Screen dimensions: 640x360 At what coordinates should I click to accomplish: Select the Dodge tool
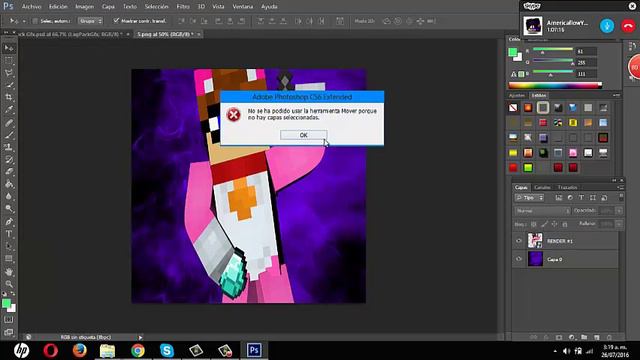[9, 209]
